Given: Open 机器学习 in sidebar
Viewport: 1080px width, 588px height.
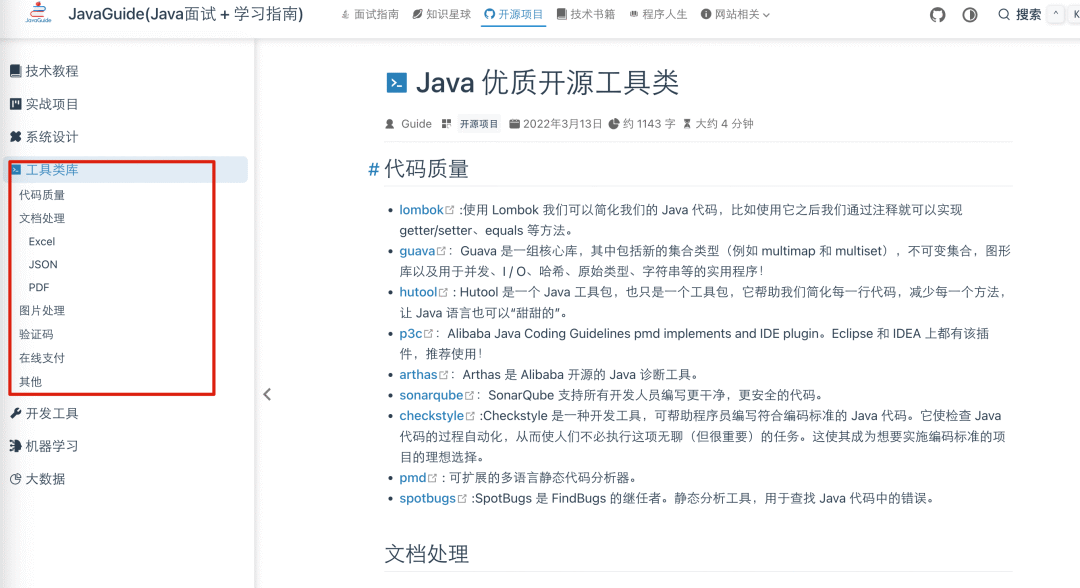Looking at the screenshot, I should click(x=44, y=446).
